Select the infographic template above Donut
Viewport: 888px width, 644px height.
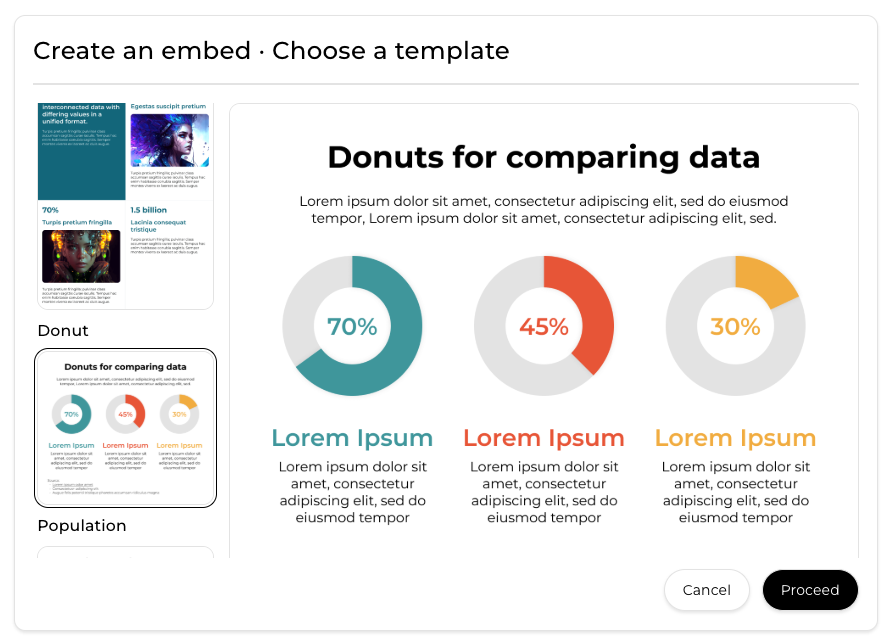(x=125, y=205)
